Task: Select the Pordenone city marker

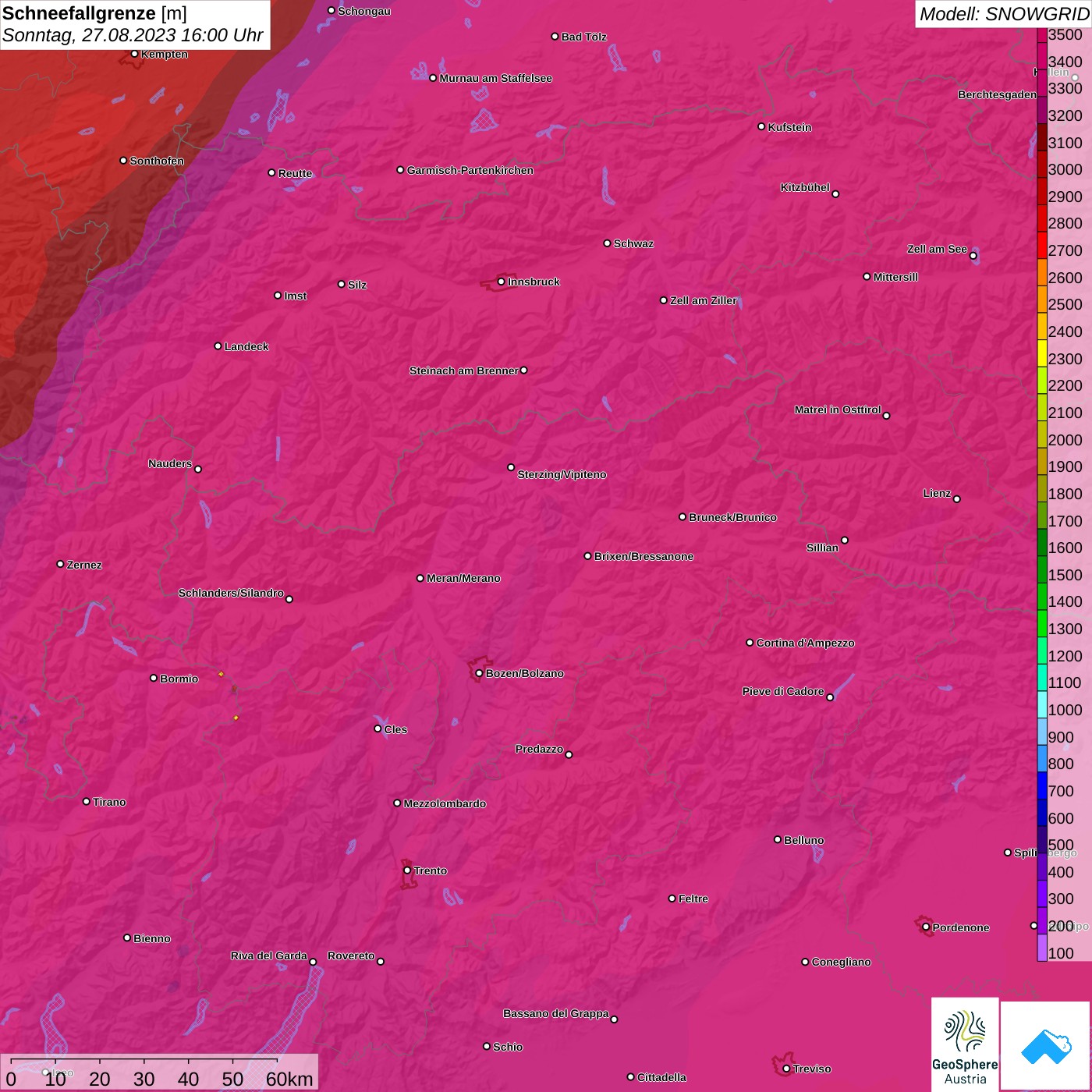Action: (x=926, y=927)
